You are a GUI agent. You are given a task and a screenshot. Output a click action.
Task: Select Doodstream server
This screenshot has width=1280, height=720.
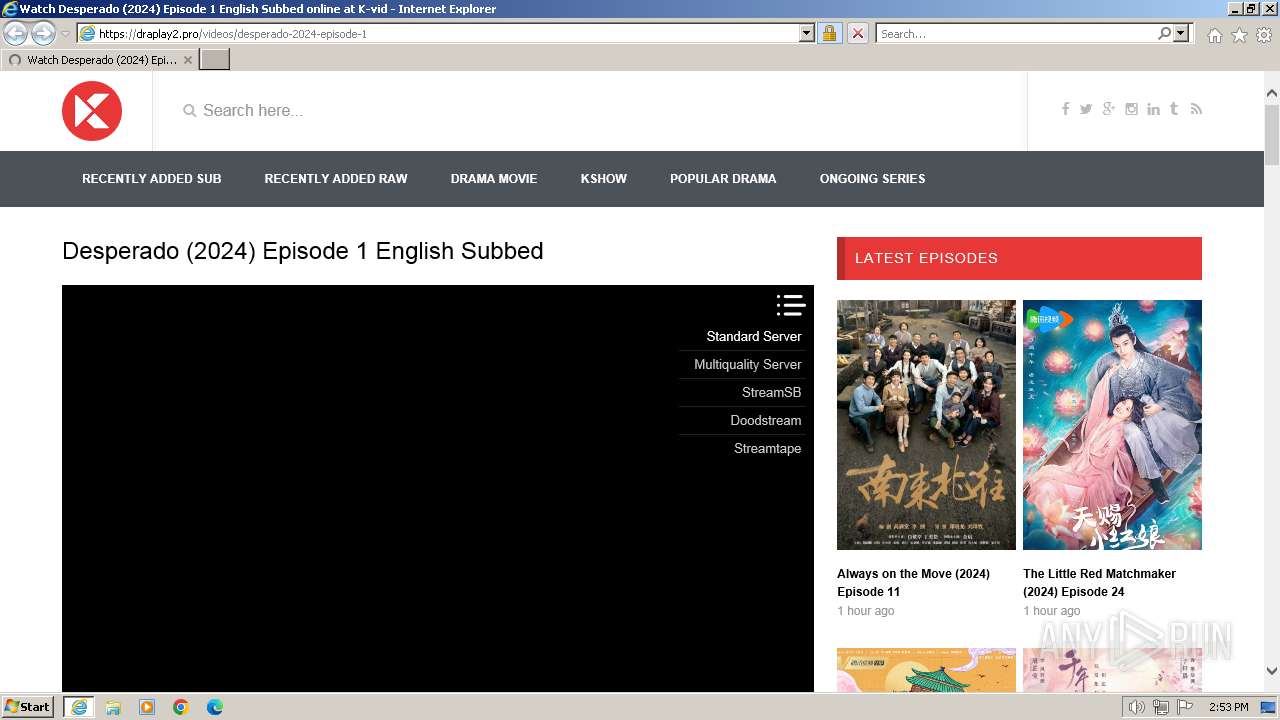pyautogui.click(x=766, y=420)
